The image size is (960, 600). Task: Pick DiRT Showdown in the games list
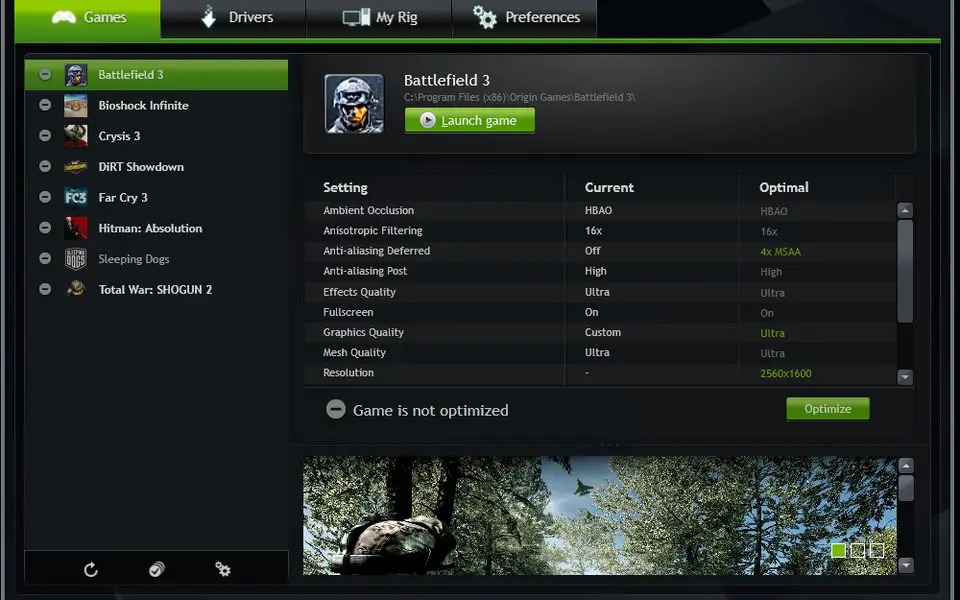coord(156,167)
